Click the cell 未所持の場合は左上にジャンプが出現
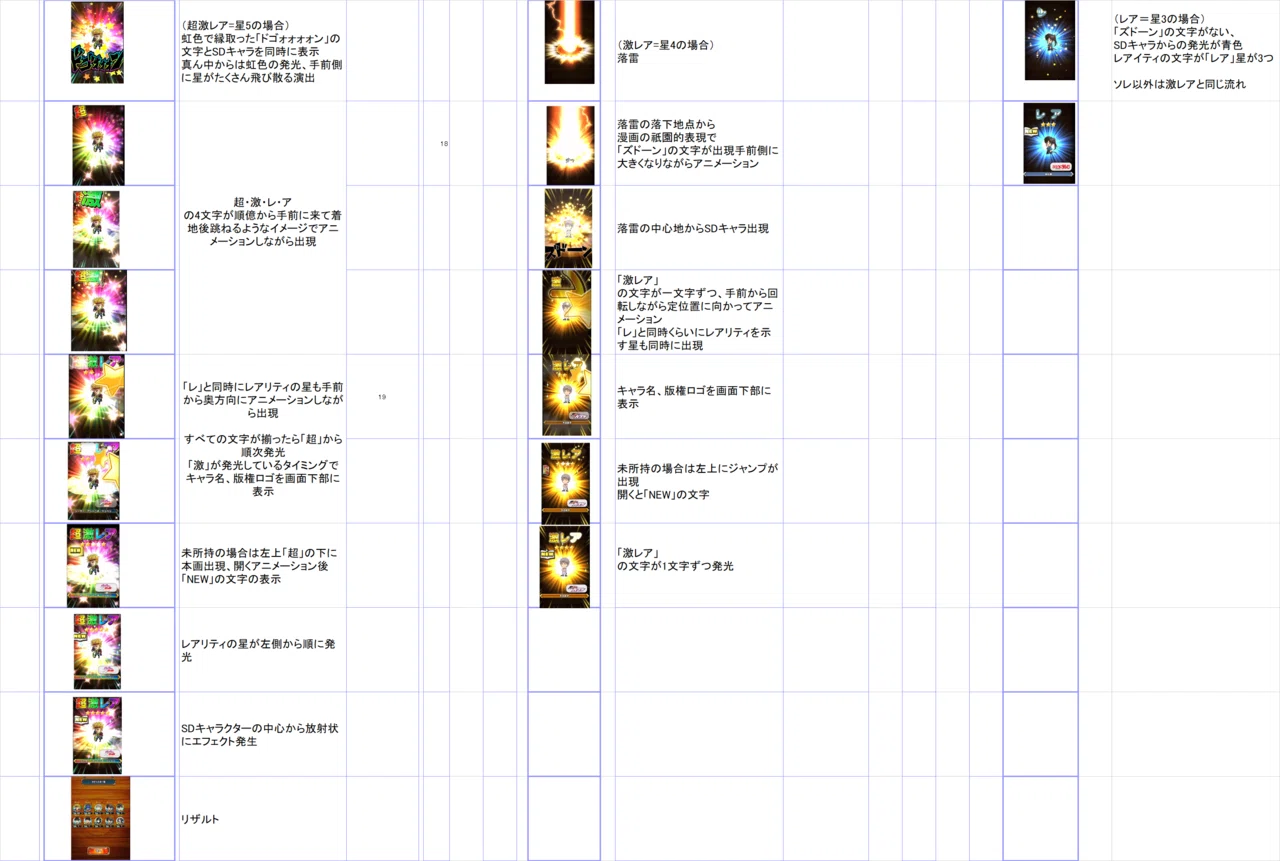Screen dimensions: 1280x861 698,481
